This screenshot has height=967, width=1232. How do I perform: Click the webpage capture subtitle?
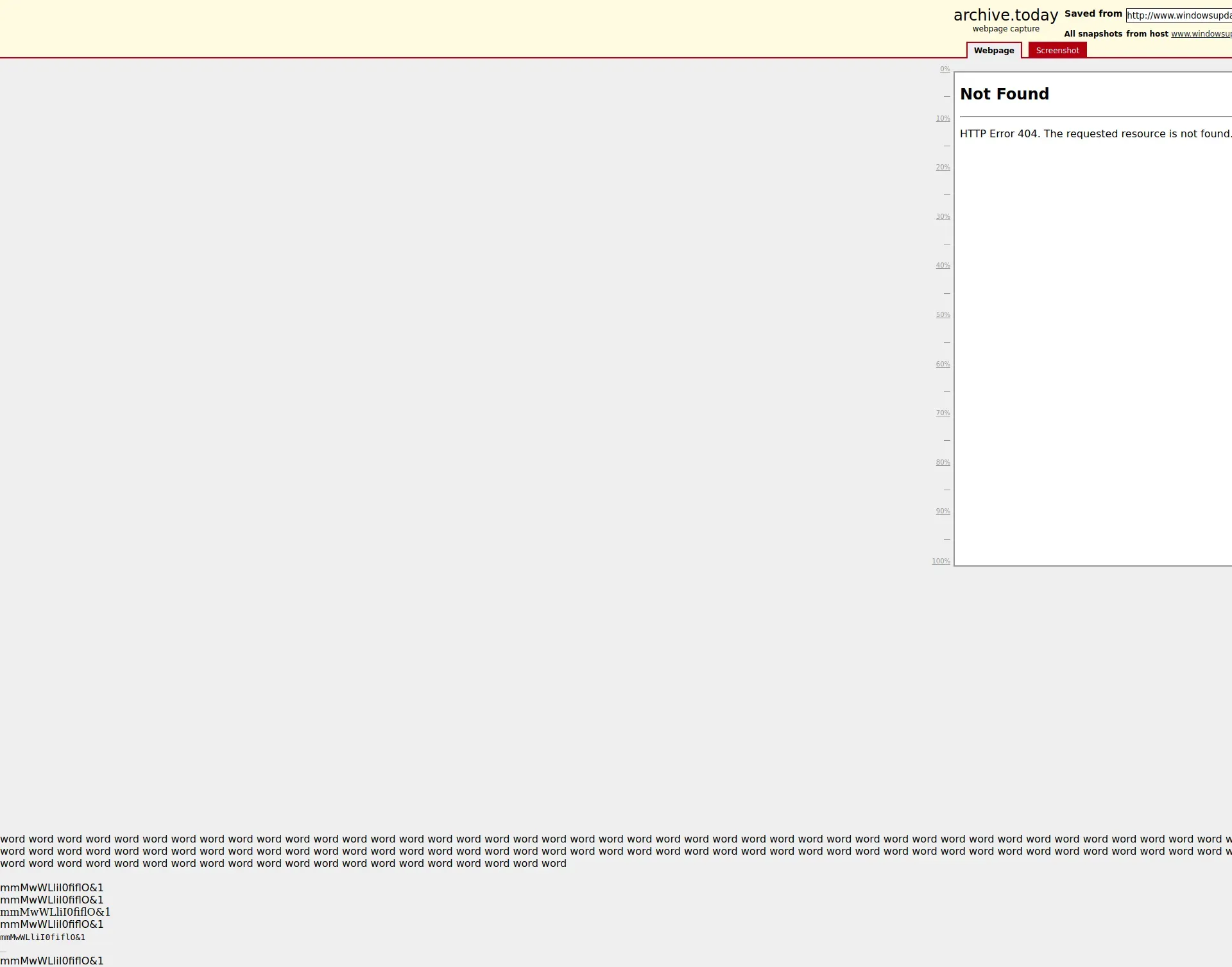pyautogui.click(x=1005, y=29)
